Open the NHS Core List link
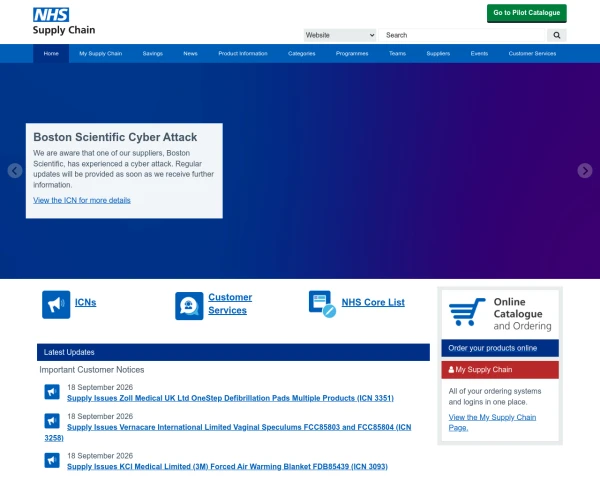This screenshot has height=480, width=600. tap(373, 302)
